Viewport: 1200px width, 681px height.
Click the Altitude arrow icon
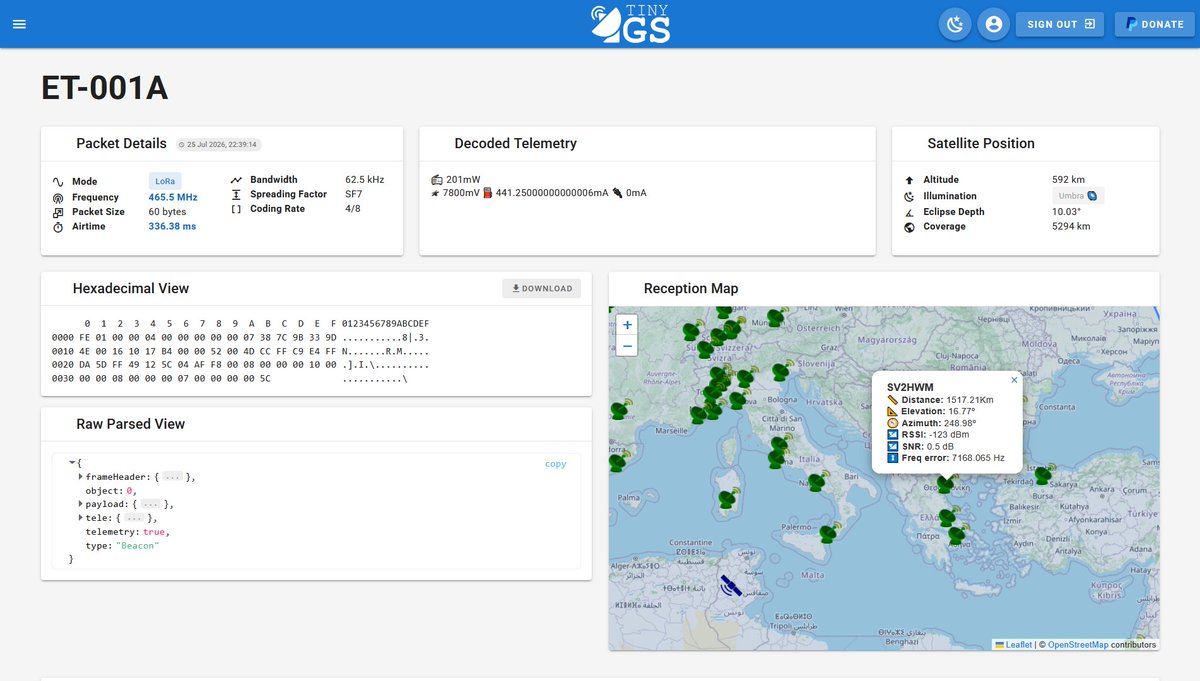pyautogui.click(x=909, y=180)
